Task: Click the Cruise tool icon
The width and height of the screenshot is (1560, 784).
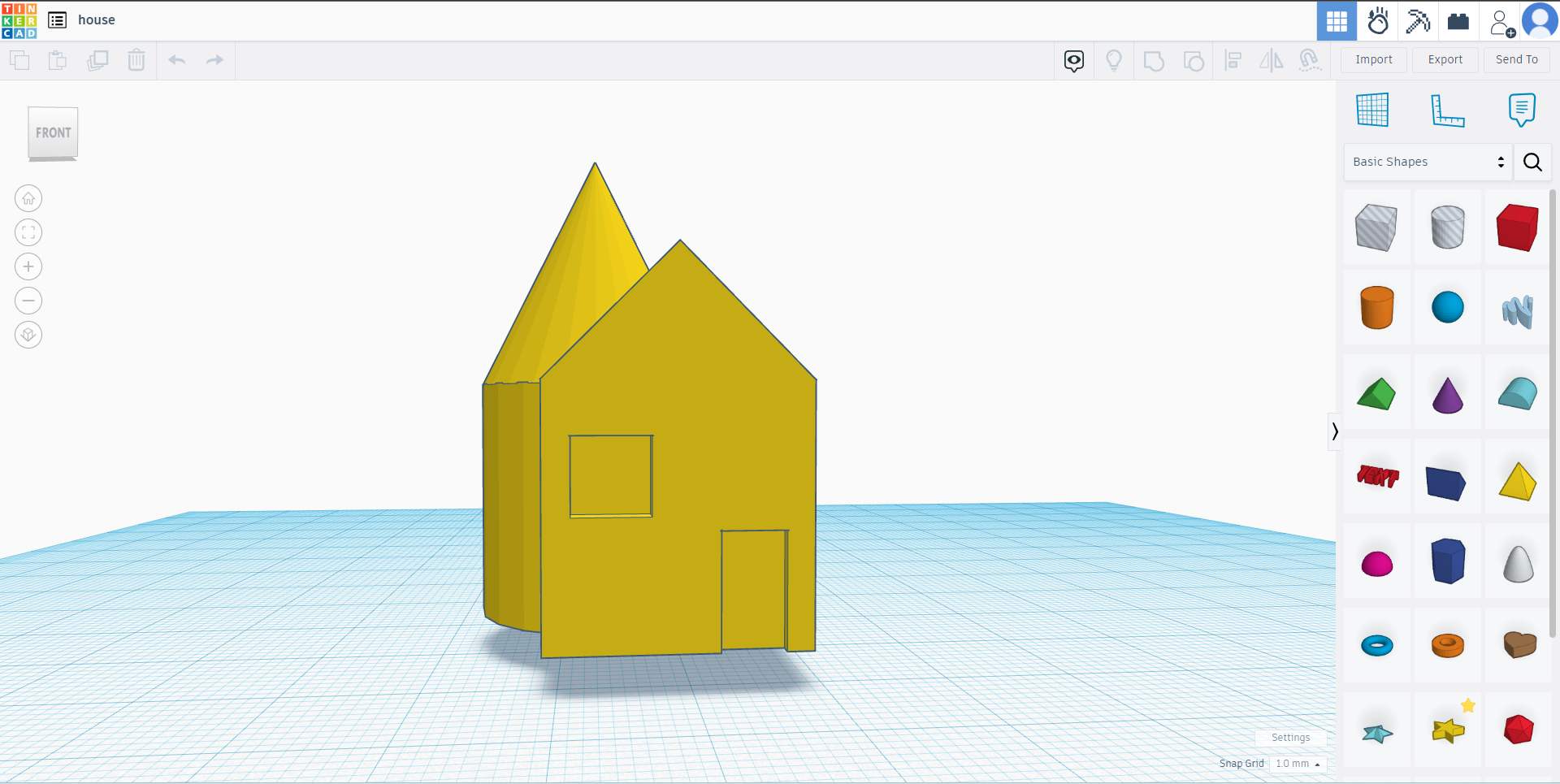Action: point(1310,61)
